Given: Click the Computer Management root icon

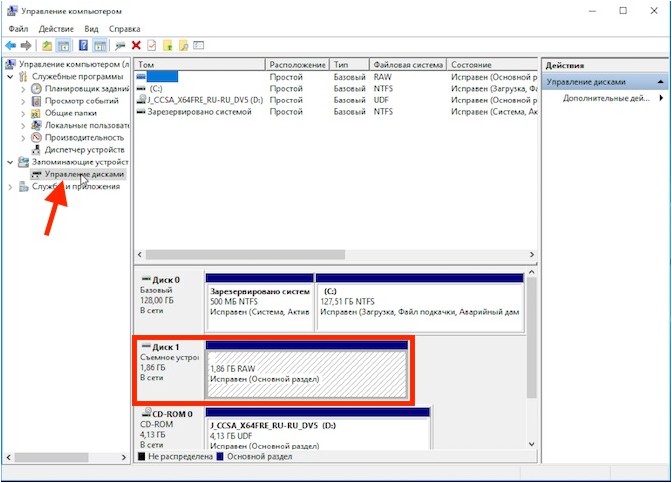Looking at the screenshot, I should (10, 64).
